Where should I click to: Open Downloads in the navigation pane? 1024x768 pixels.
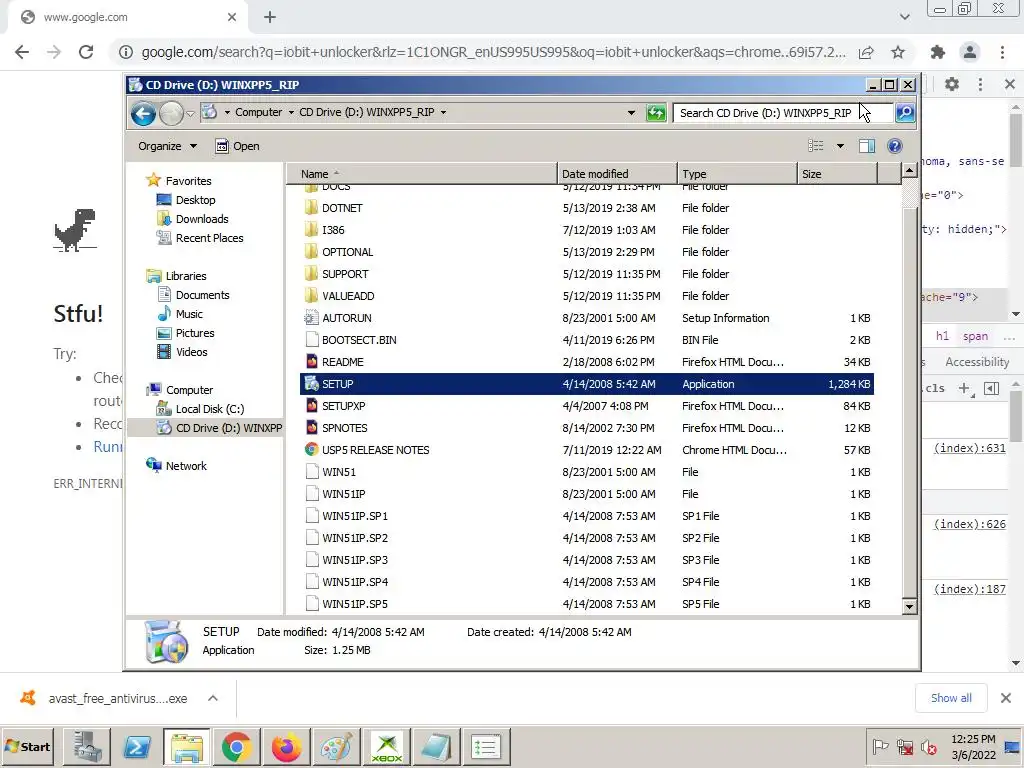coord(202,219)
